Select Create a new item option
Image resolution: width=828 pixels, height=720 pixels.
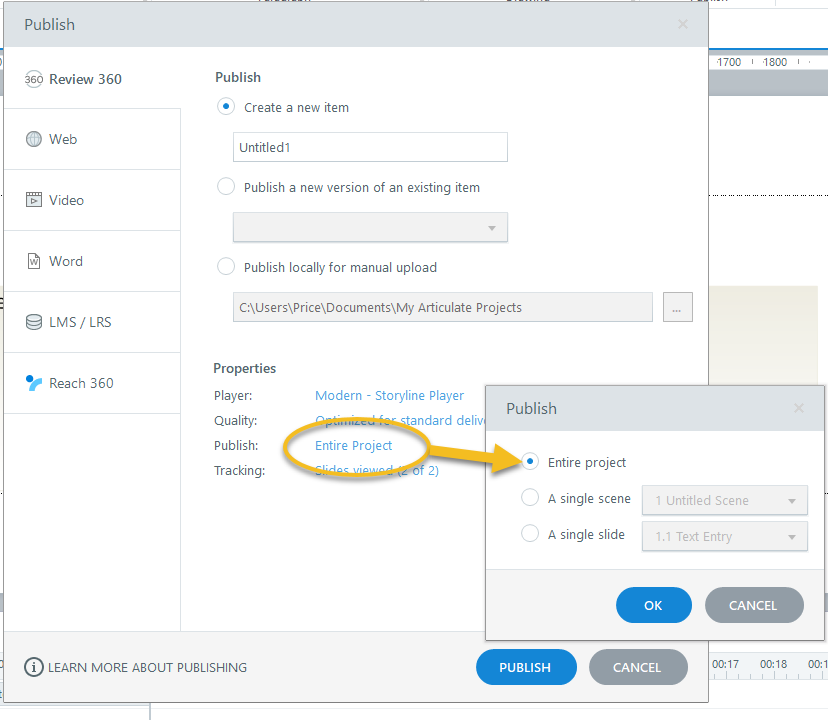[226, 107]
